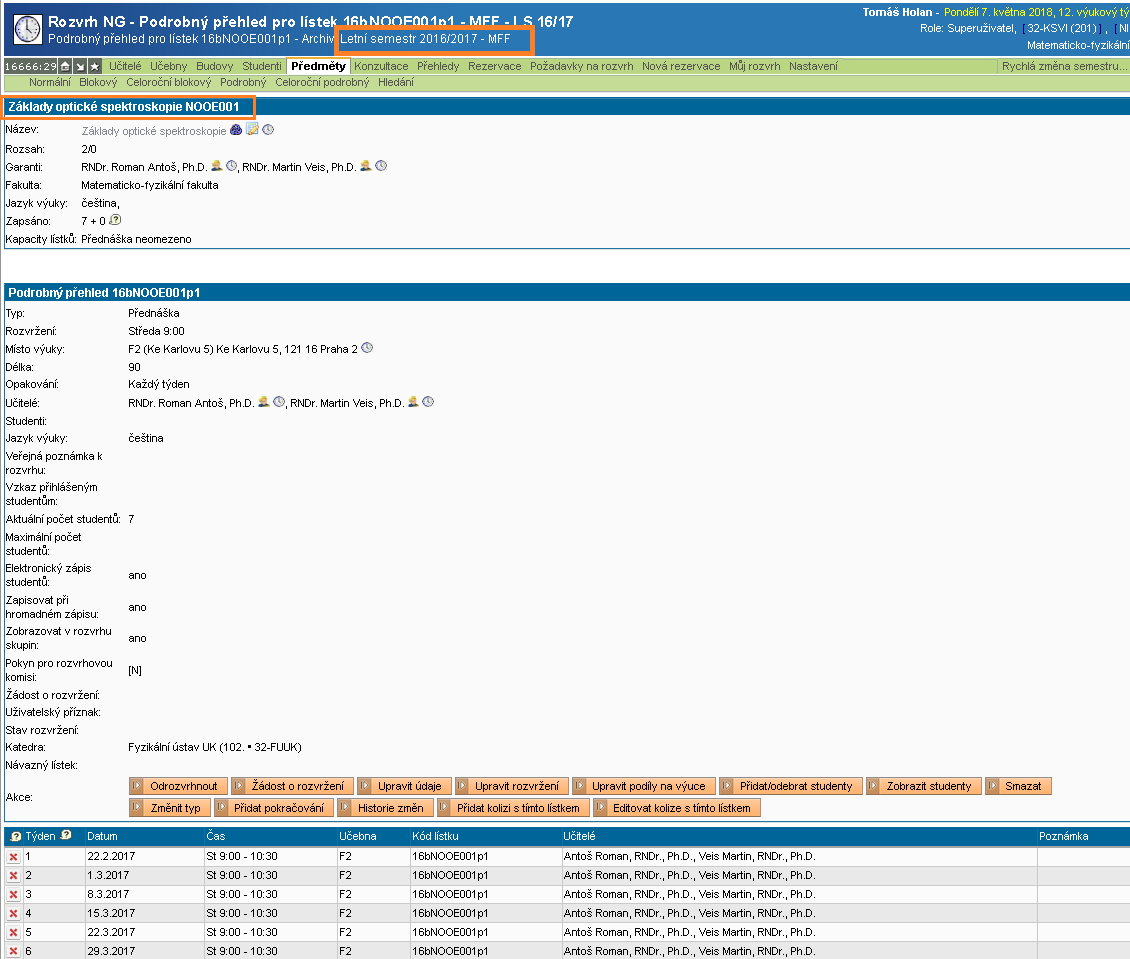Click the arrow icon beside the home icon
This screenshot has height=959, width=1130.
tap(80, 66)
